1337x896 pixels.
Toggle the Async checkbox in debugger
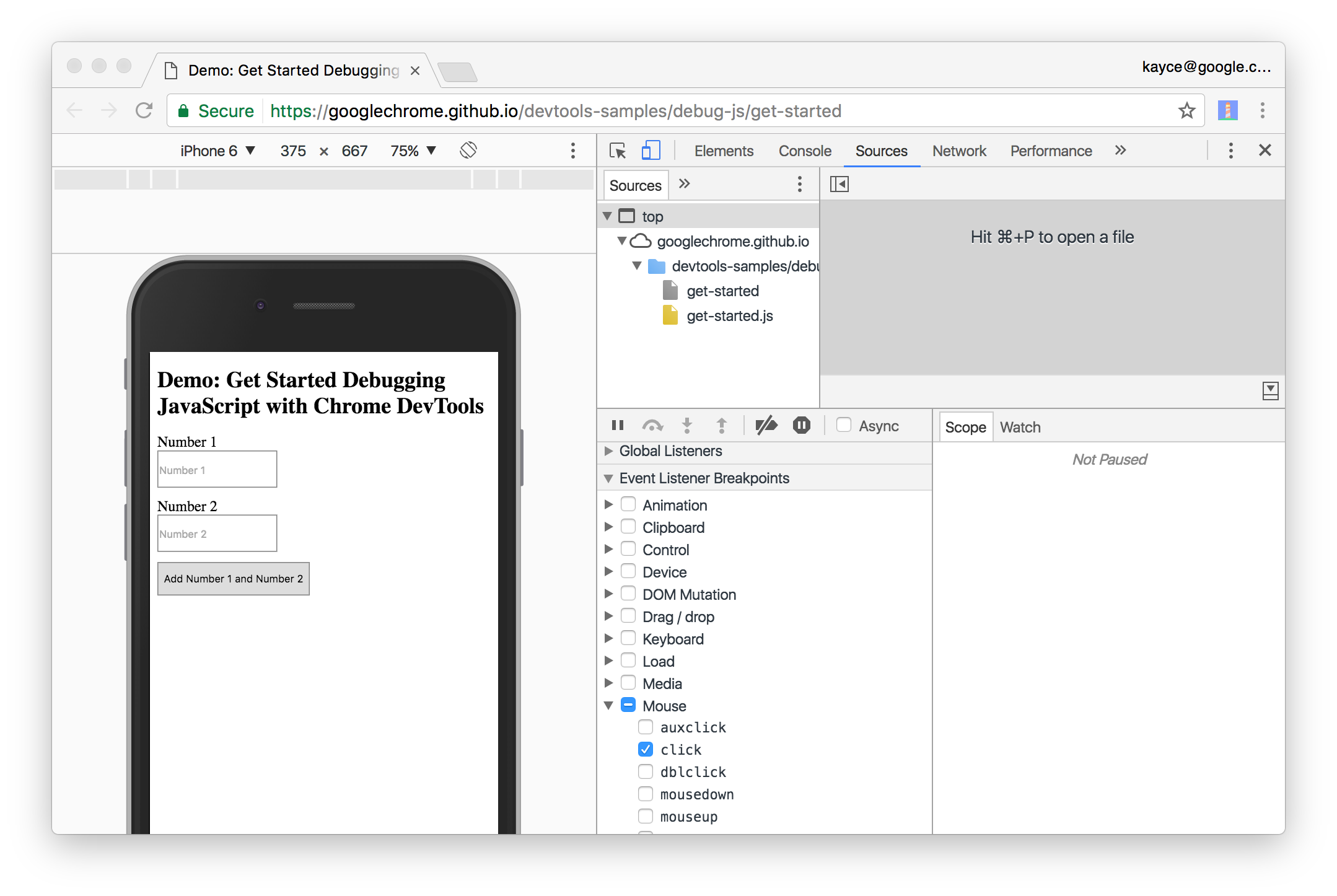(x=841, y=426)
